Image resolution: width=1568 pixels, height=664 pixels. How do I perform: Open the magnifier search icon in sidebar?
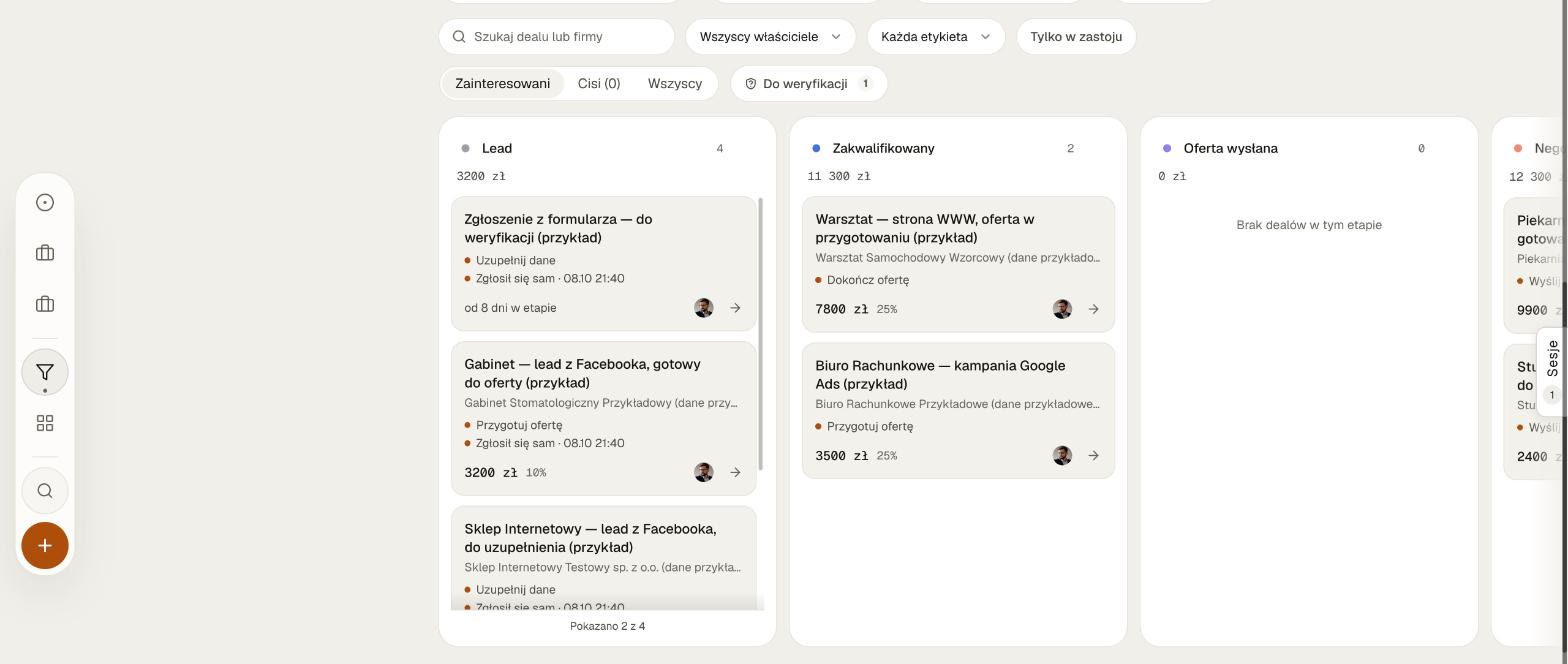pyautogui.click(x=45, y=491)
